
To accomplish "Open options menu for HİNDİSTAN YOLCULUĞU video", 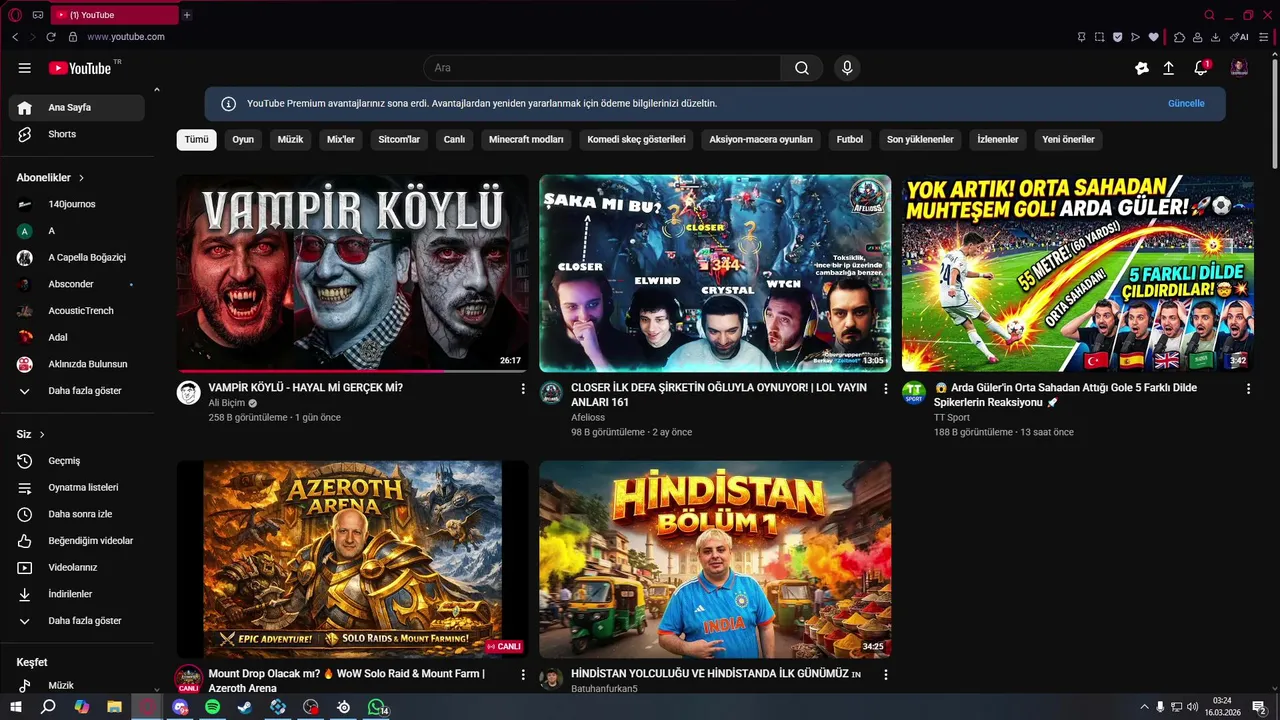I will pyautogui.click(x=885, y=675).
